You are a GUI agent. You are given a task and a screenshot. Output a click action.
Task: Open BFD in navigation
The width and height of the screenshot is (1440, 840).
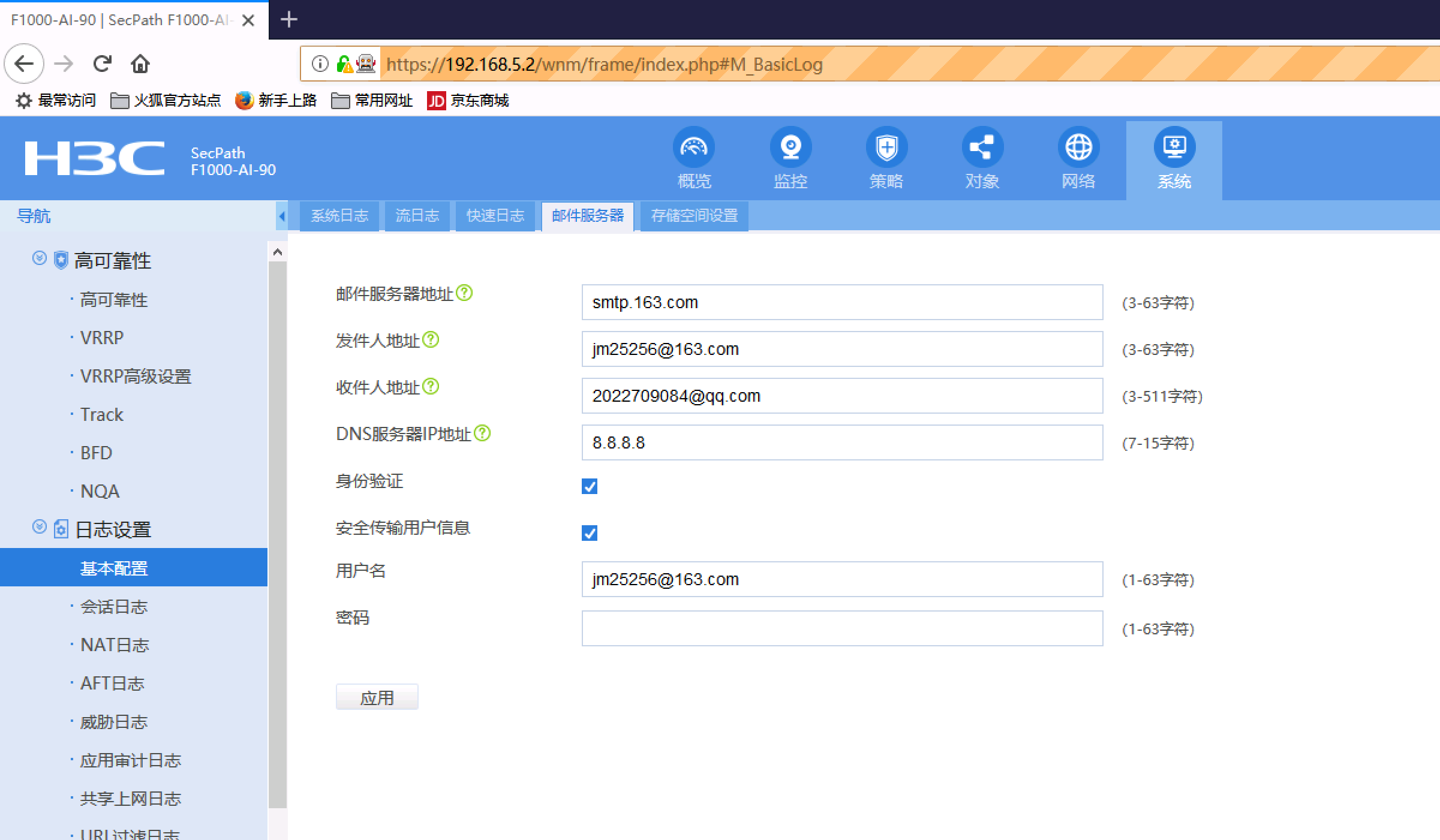[x=96, y=453]
